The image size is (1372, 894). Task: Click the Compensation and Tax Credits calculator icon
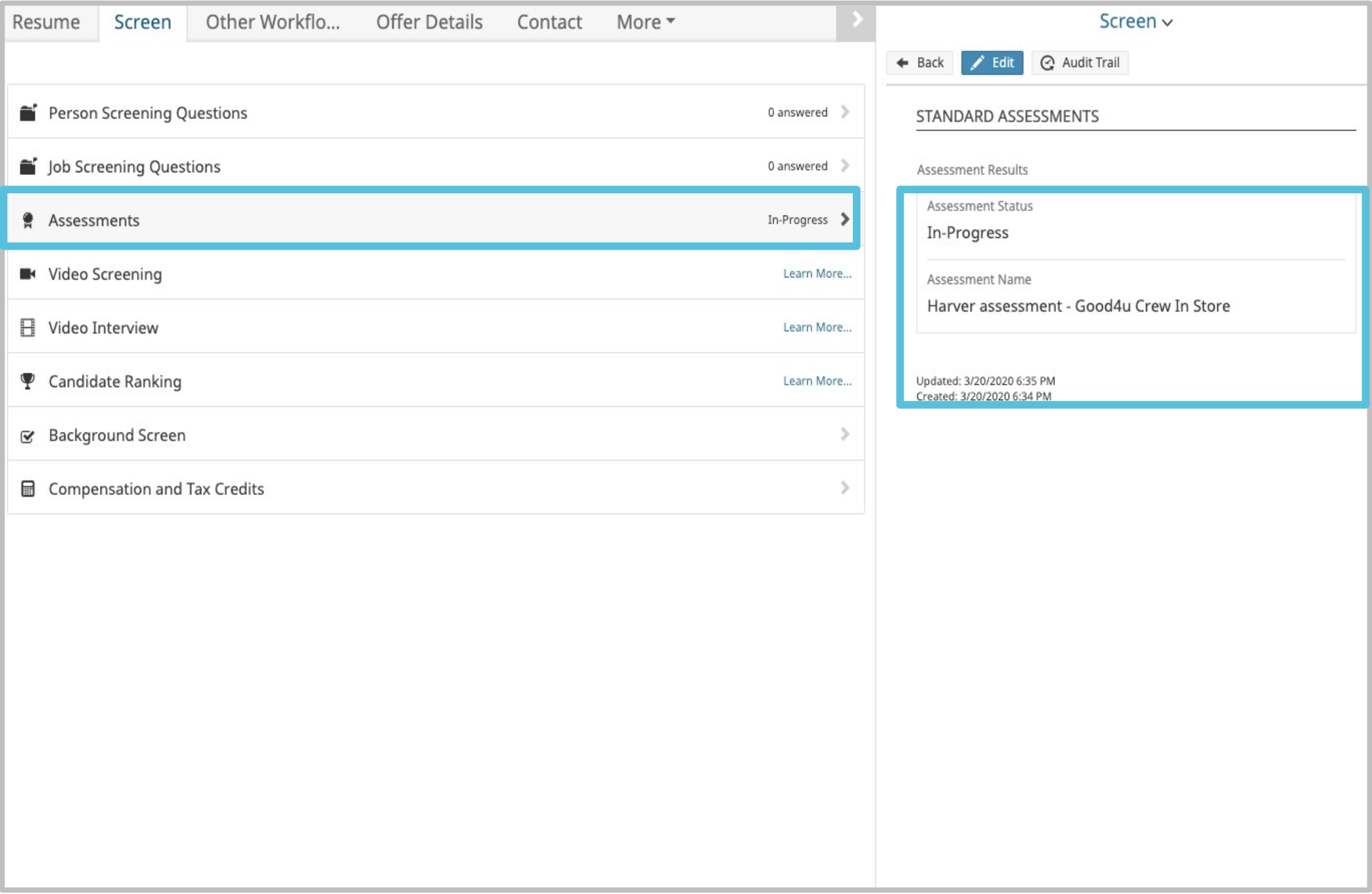coord(28,488)
